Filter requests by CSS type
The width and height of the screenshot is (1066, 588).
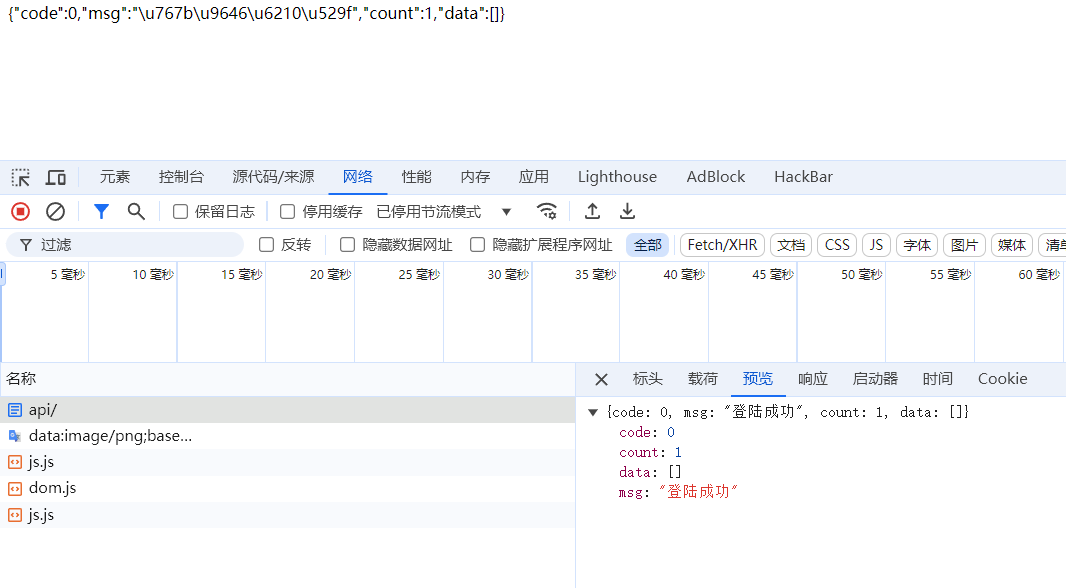pyautogui.click(x=837, y=245)
